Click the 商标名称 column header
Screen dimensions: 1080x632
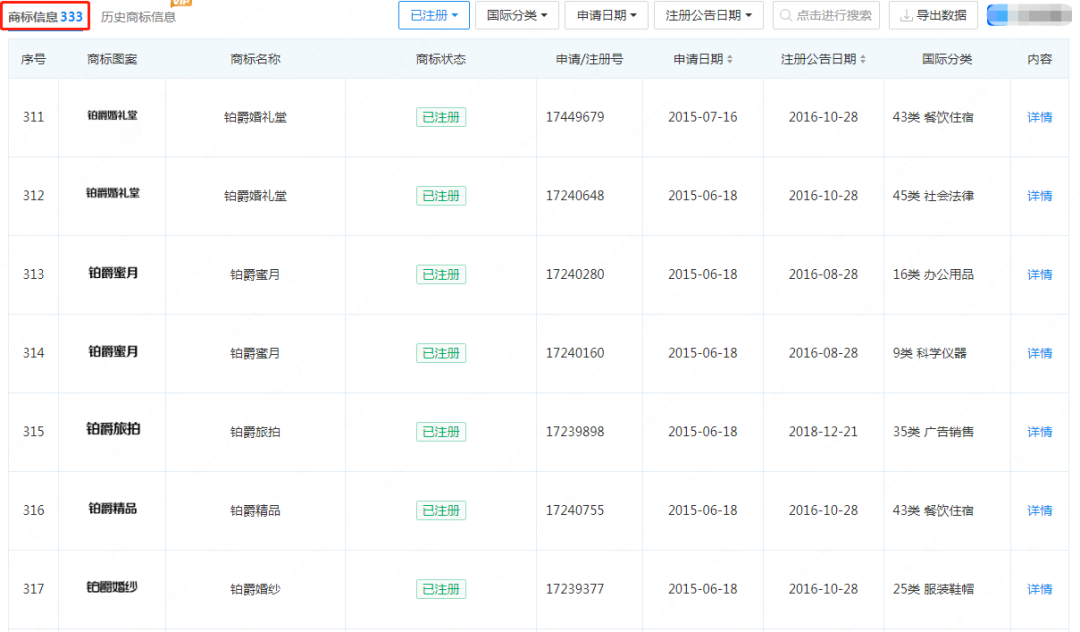click(256, 59)
